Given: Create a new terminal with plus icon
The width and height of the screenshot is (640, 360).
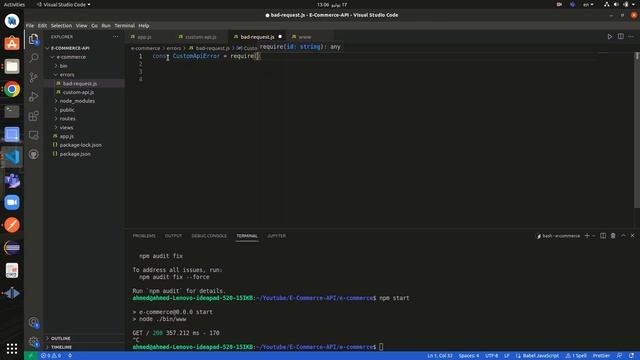Looking at the screenshot, I should pos(587,236).
